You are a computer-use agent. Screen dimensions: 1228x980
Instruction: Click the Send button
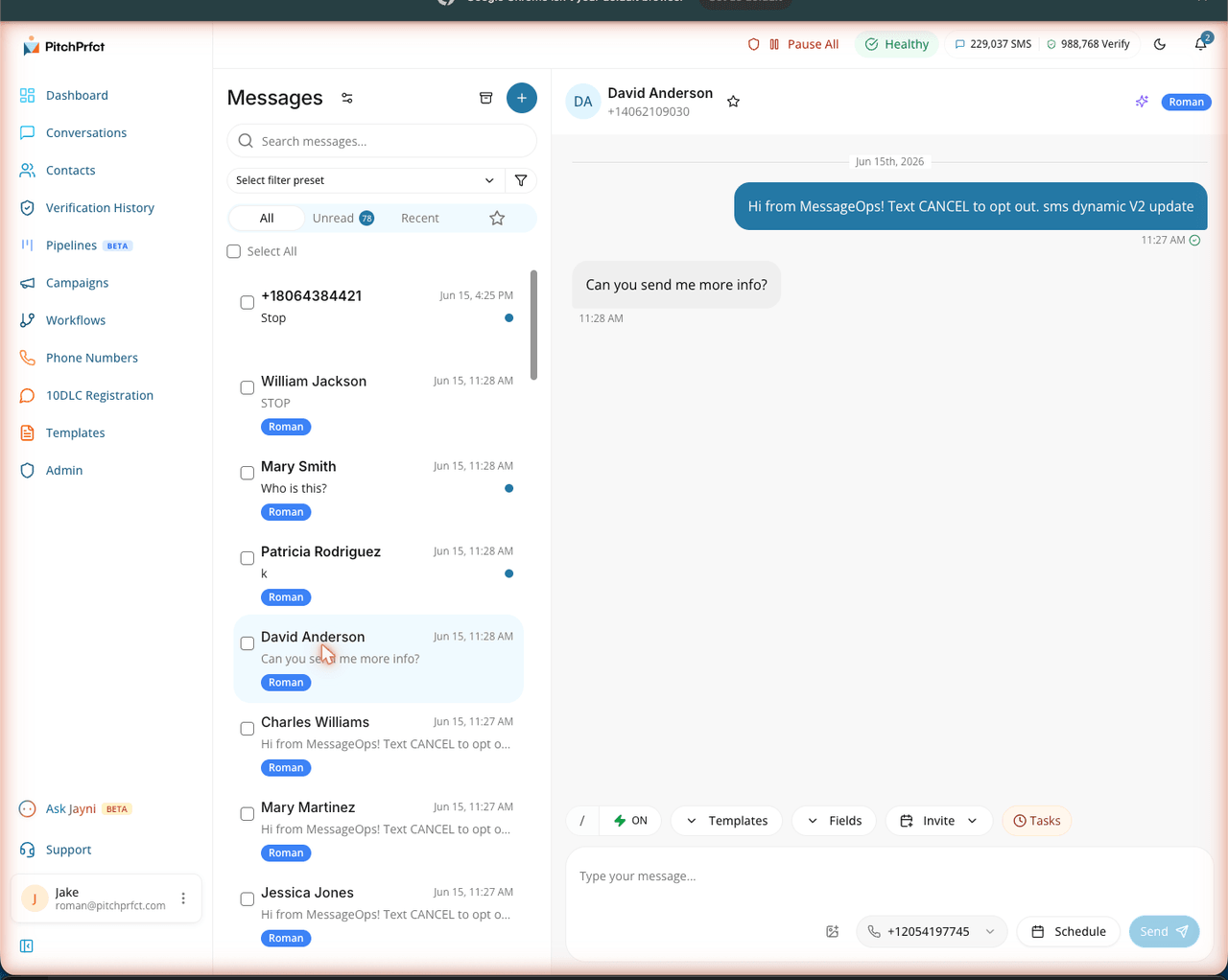pyautogui.click(x=1164, y=931)
